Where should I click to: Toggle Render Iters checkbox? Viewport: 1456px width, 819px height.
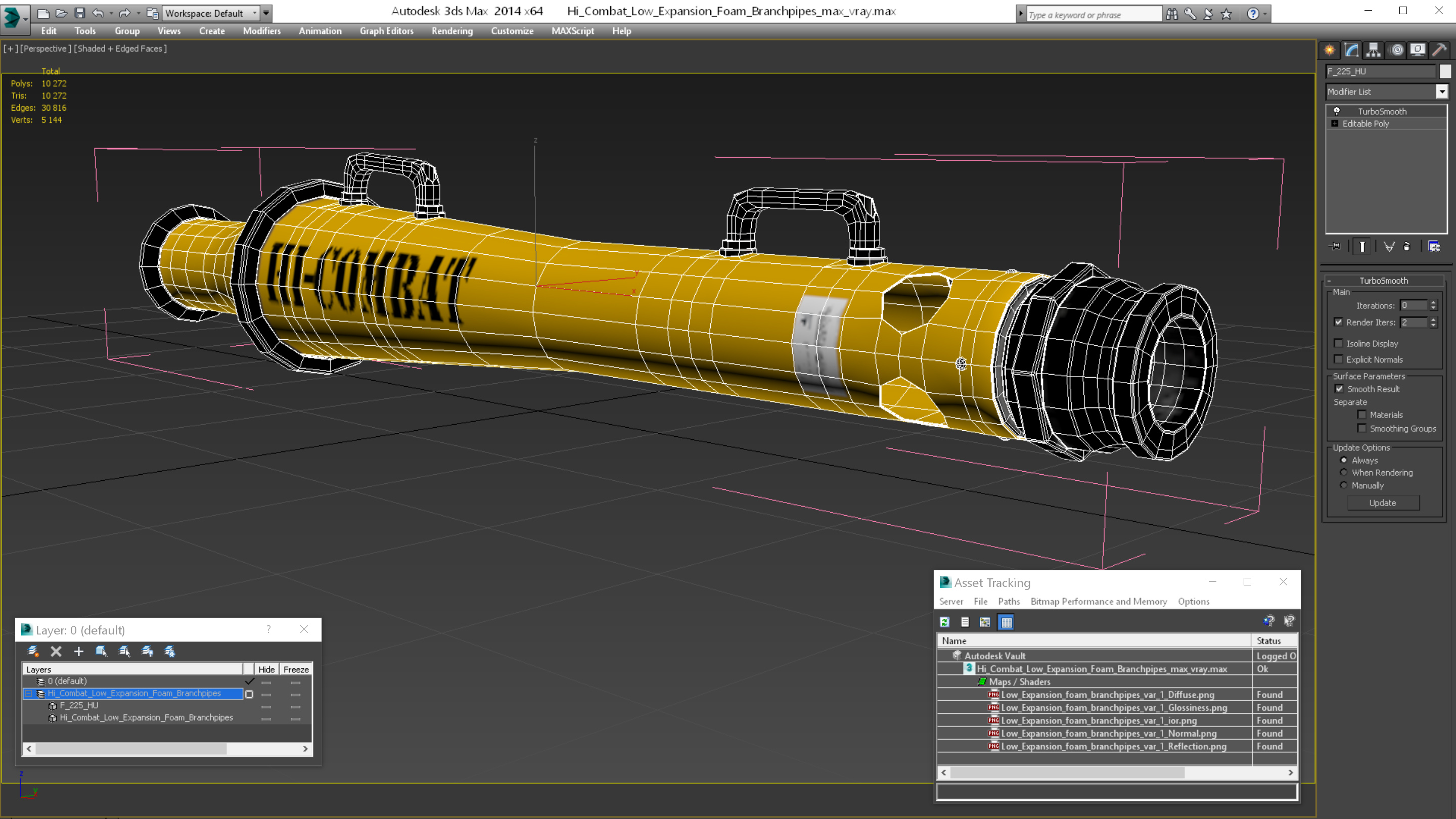click(1338, 322)
